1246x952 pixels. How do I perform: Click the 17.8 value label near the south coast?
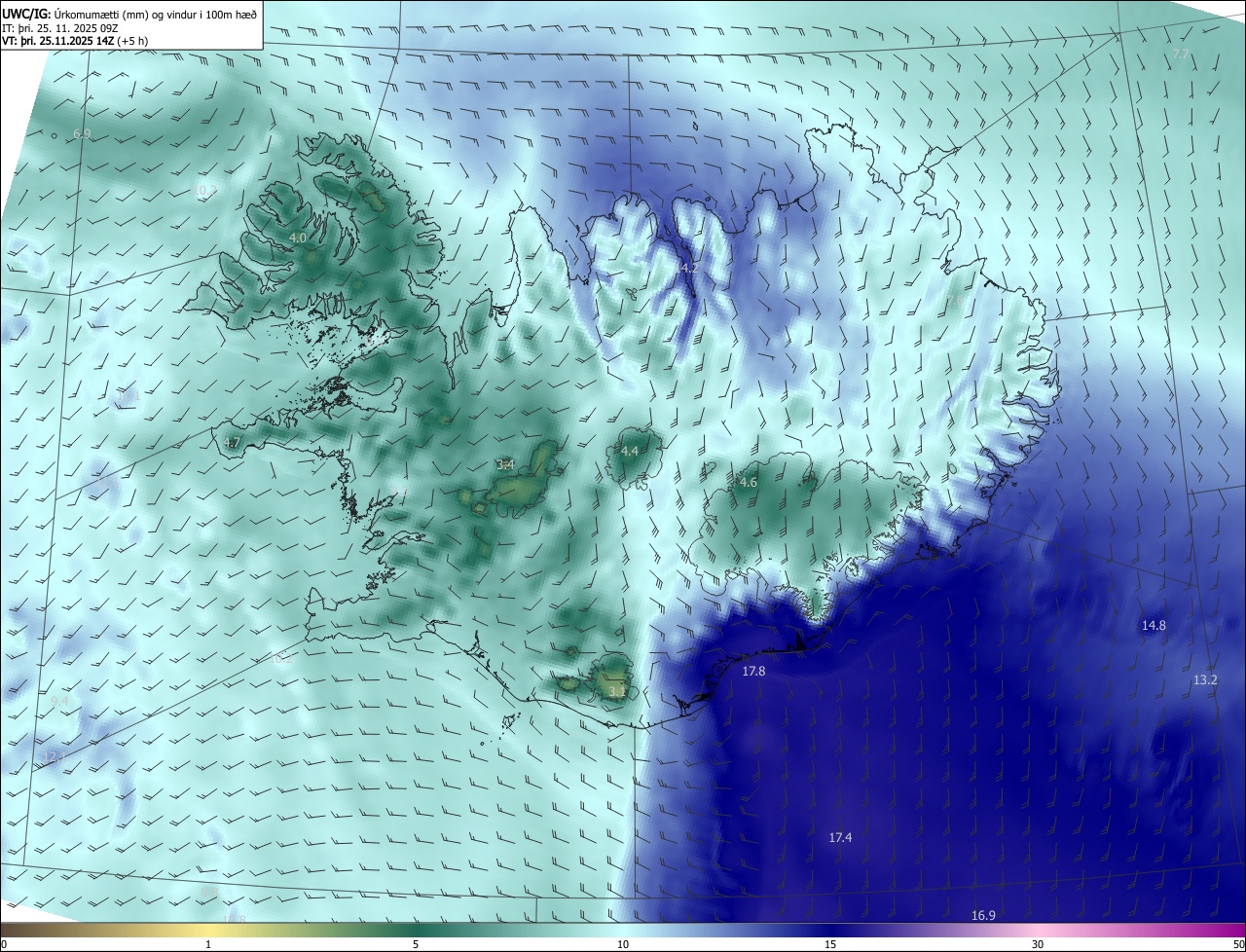pos(753,672)
